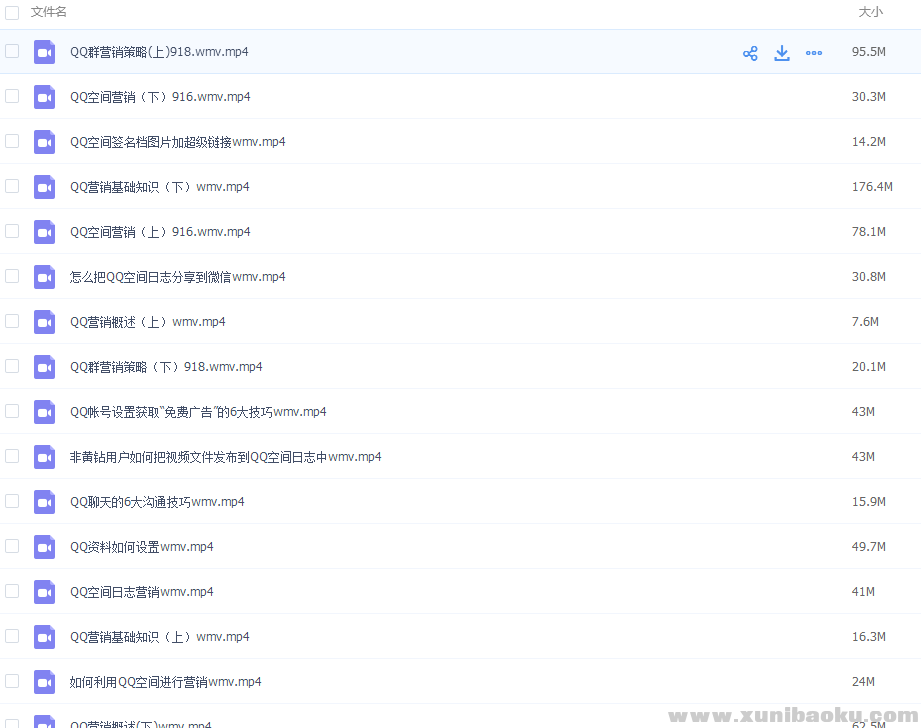
Task: Click the video icon beside QQ空间营销（下）916
Action: (44, 96)
